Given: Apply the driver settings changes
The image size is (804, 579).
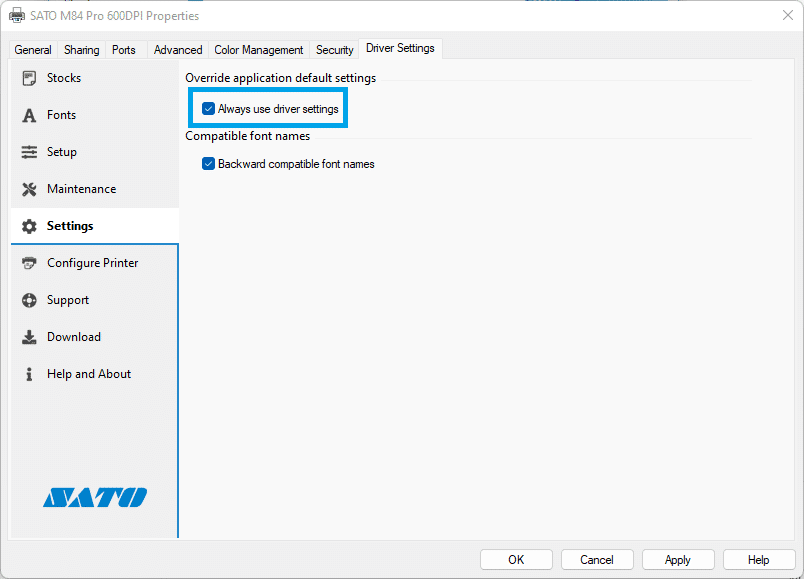Looking at the screenshot, I should [678, 560].
